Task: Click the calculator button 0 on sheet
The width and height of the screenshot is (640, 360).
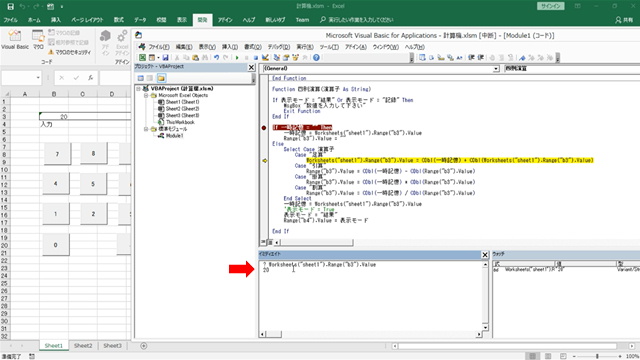Action: (56, 244)
